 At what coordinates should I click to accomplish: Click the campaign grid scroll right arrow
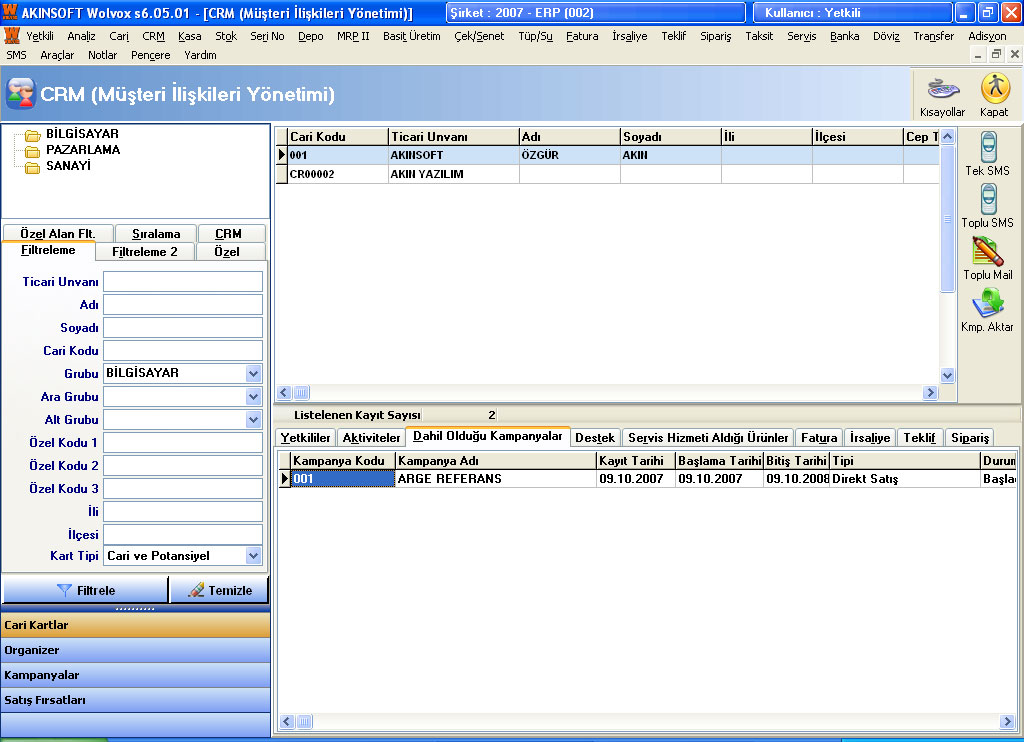pos(1006,721)
